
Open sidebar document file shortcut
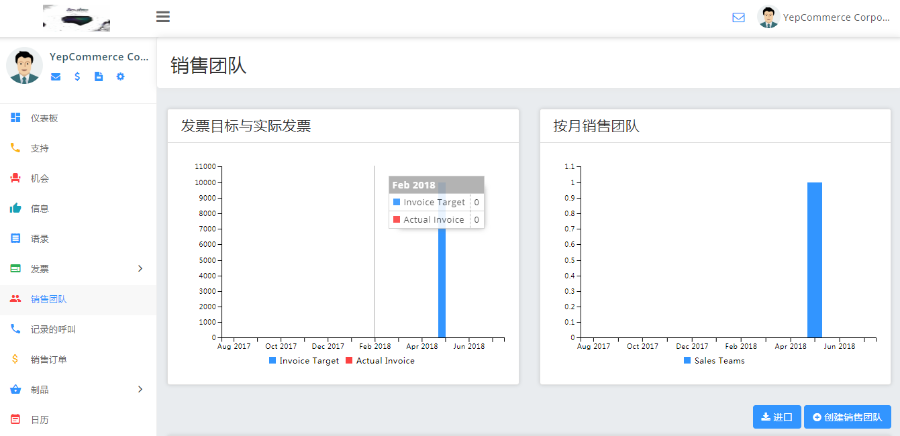99,76
